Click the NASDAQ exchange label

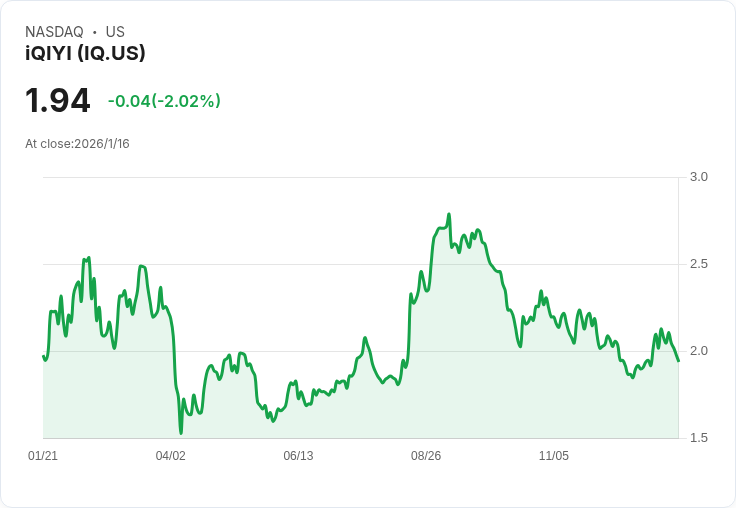(x=54, y=32)
